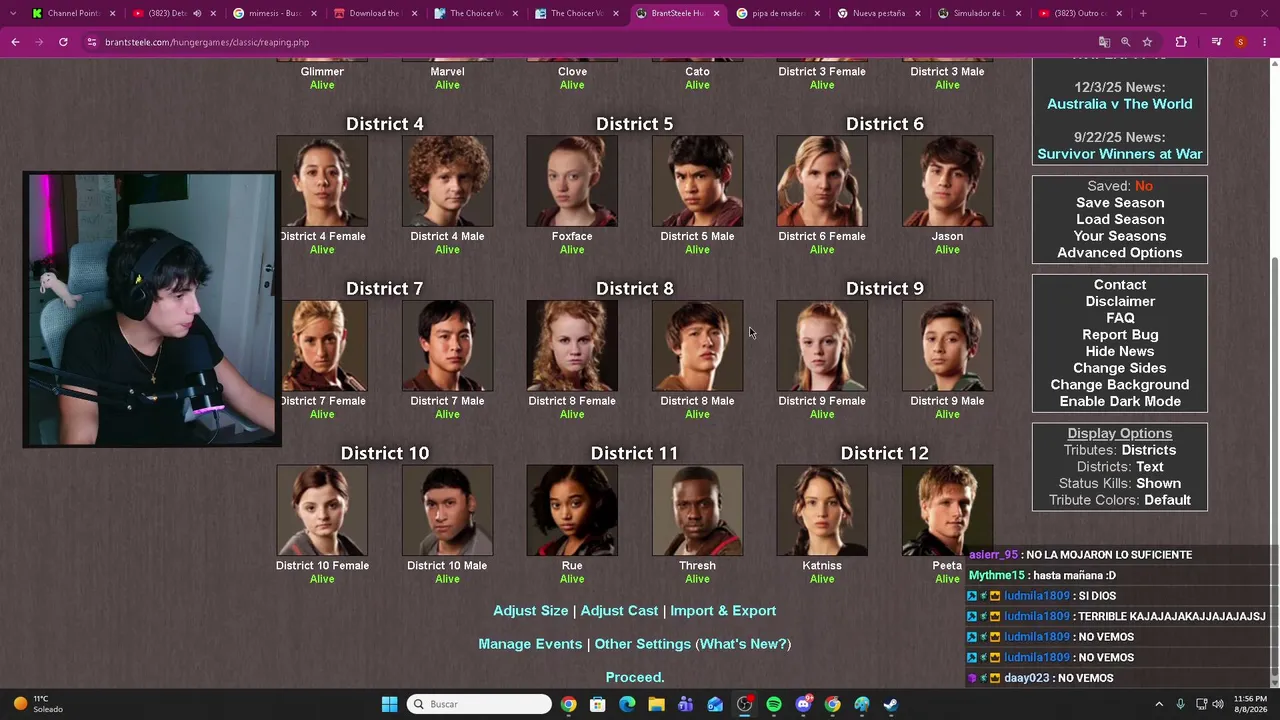The height and width of the screenshot is (720, 1280).
Task: Click the site info icon beside the URL
Action: (x=92, y=42)
